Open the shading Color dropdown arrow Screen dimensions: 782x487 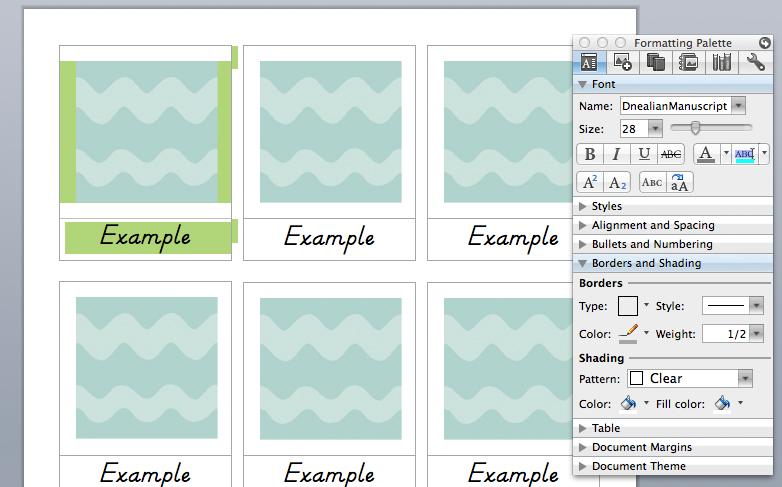tap(646, 403)
